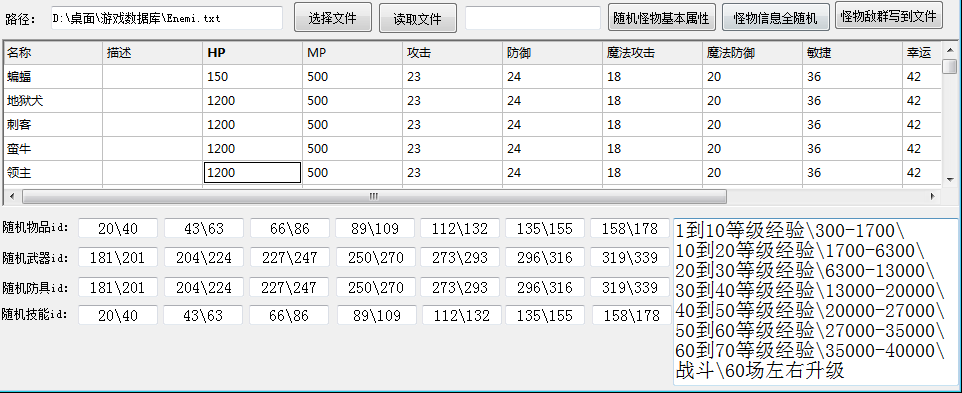Select 幸运 cell 42 in 蛮牛 row
This screenshot has height=393, width=962.
pyautogui.click(x=922, y=148)
